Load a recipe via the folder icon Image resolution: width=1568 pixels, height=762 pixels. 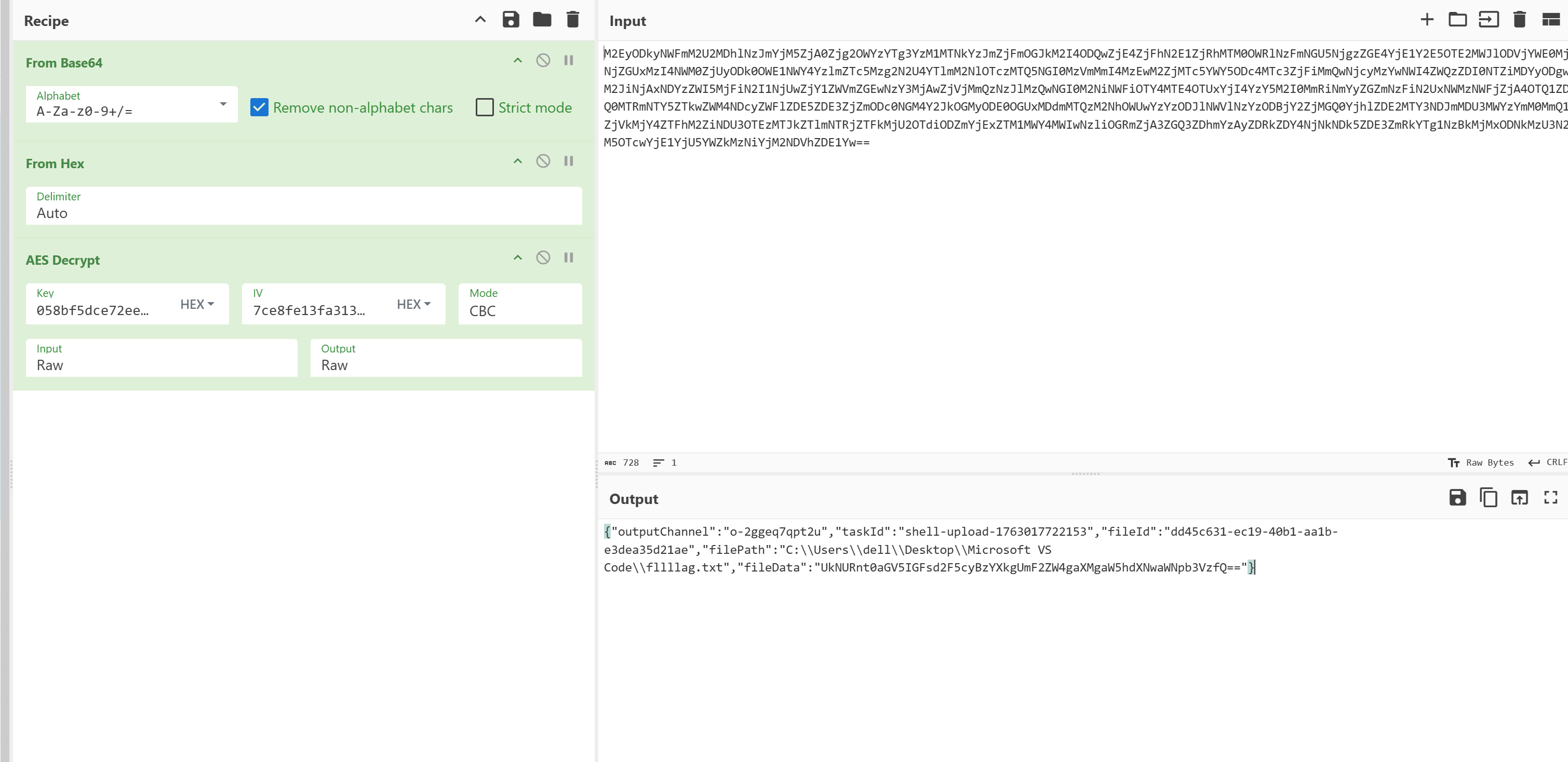pyautogui.click(x=541, y=19)
